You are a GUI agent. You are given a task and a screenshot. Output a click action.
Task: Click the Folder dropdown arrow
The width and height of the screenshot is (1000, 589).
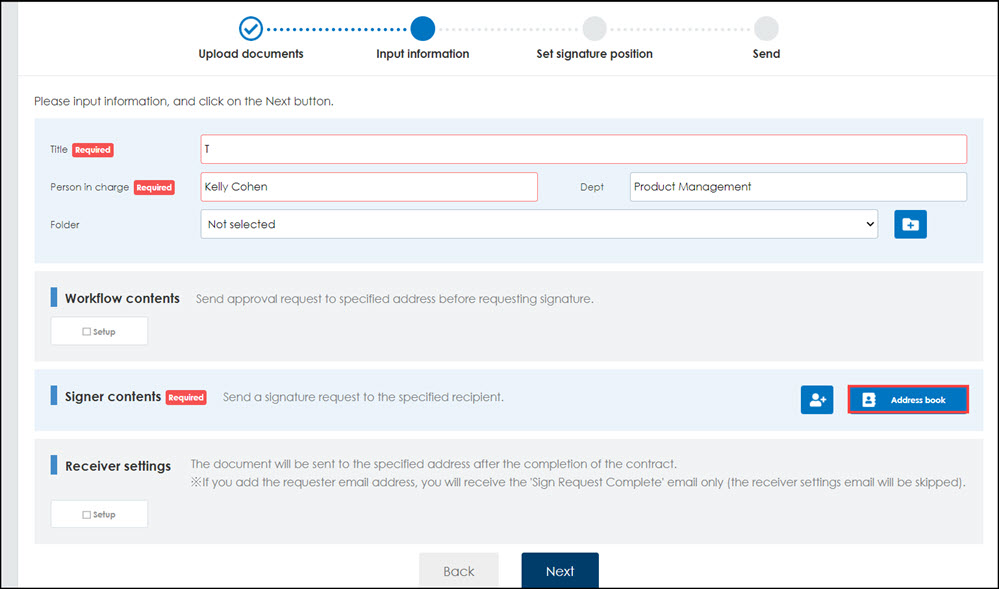coord(870,224)
